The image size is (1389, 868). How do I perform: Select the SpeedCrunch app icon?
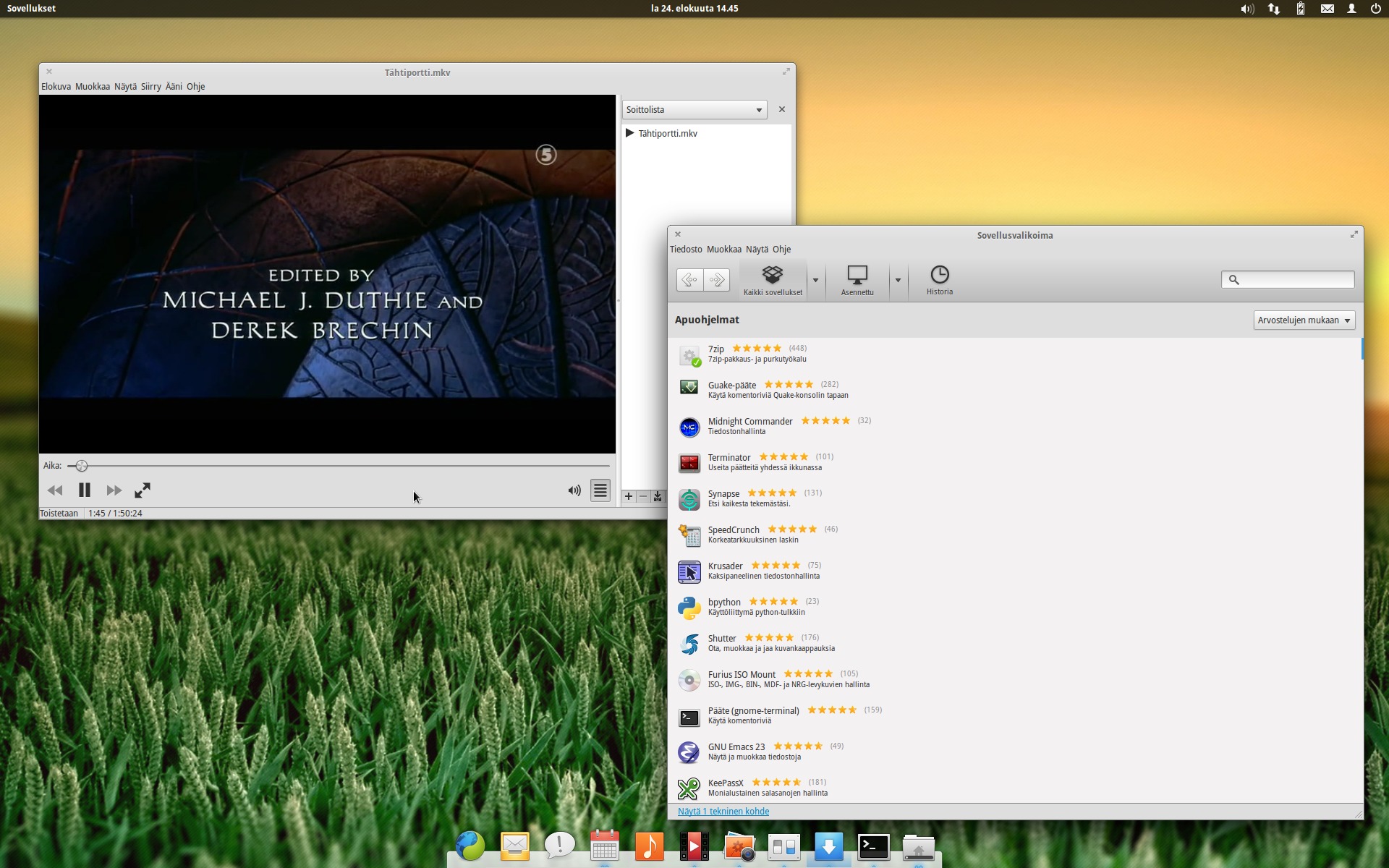pyautogui.click(x=689, y=535)
